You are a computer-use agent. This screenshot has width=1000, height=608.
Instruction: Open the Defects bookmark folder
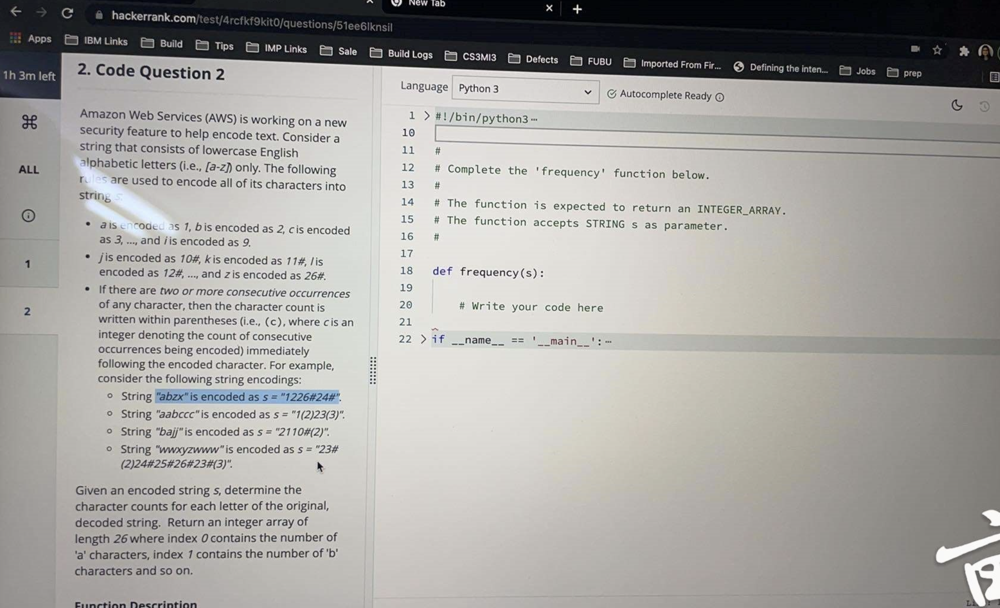(x=533, y=59)
